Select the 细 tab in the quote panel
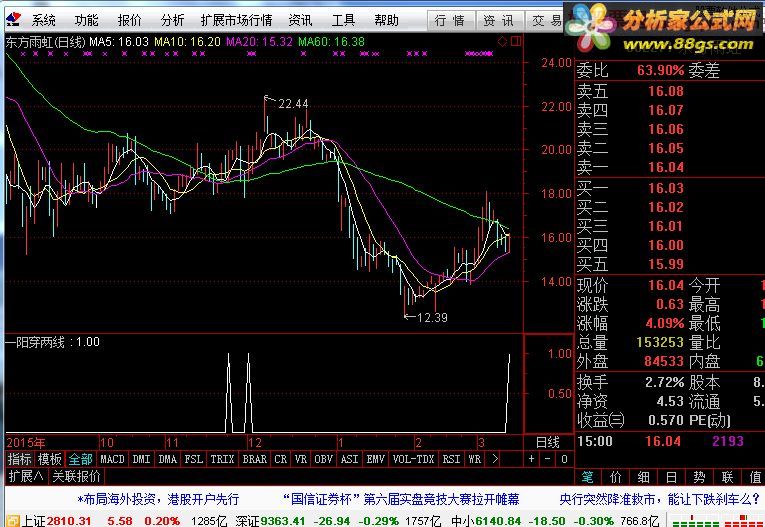 644,477
